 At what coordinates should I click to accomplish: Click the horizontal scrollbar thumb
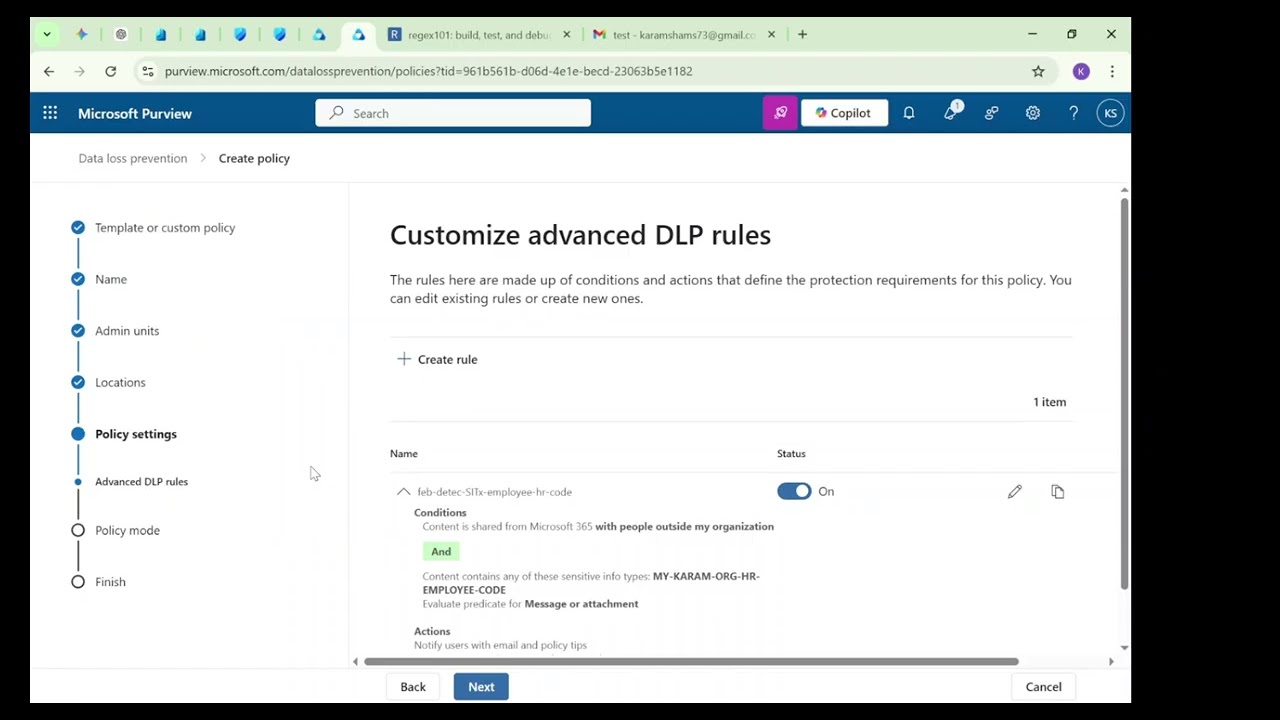click(x=691, y=661)
